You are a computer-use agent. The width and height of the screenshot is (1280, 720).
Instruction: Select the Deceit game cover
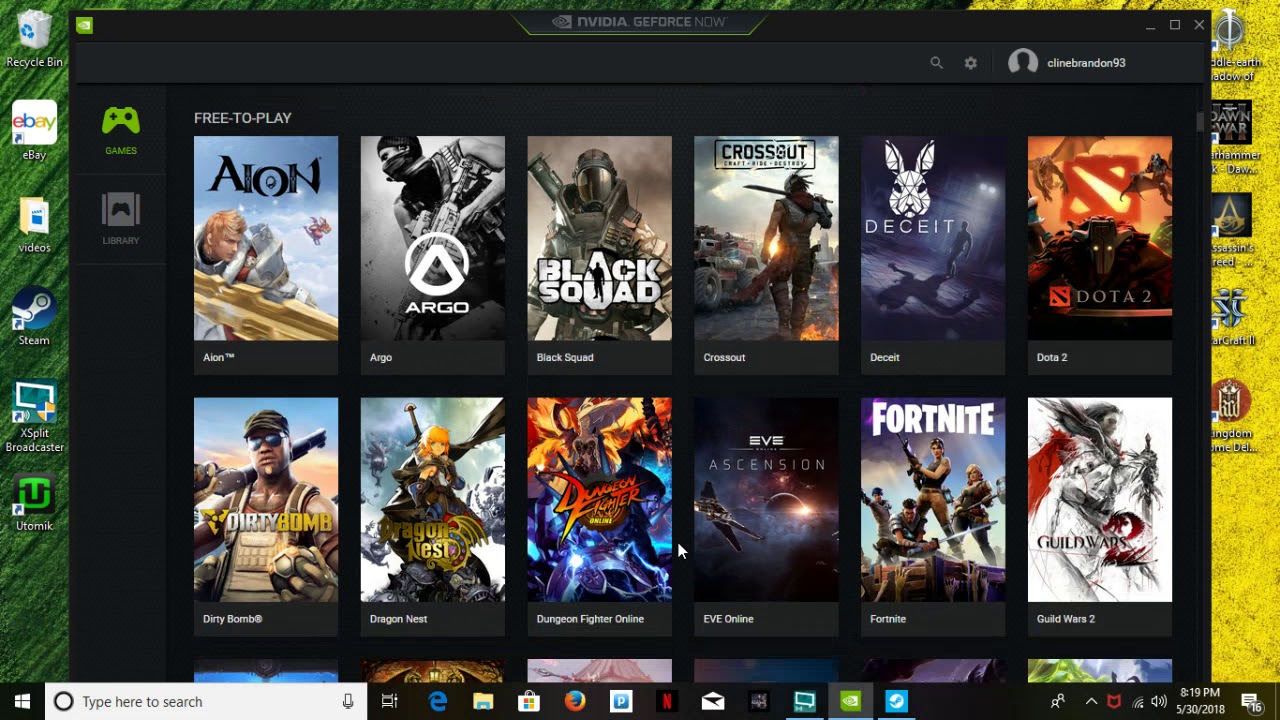(933, 239)
